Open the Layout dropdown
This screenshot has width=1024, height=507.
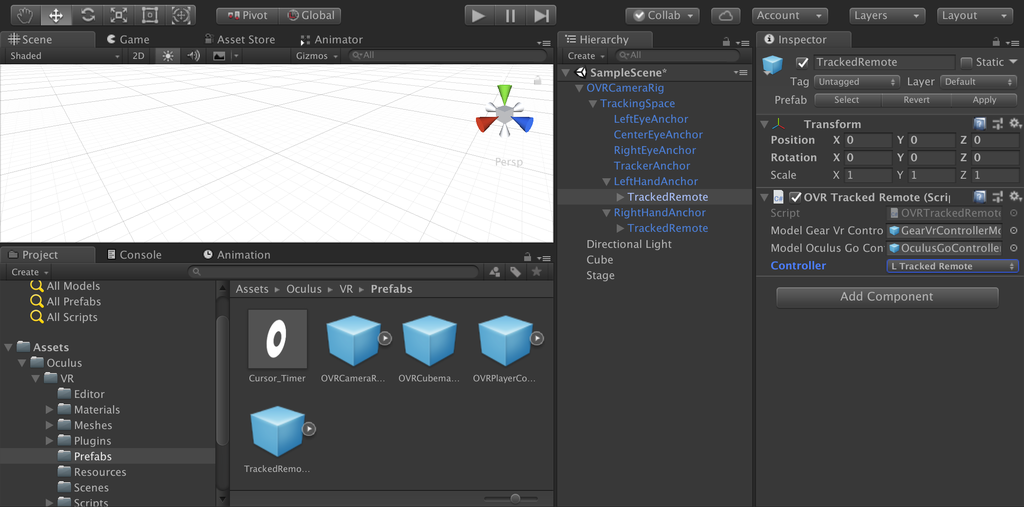click(974, 15)
